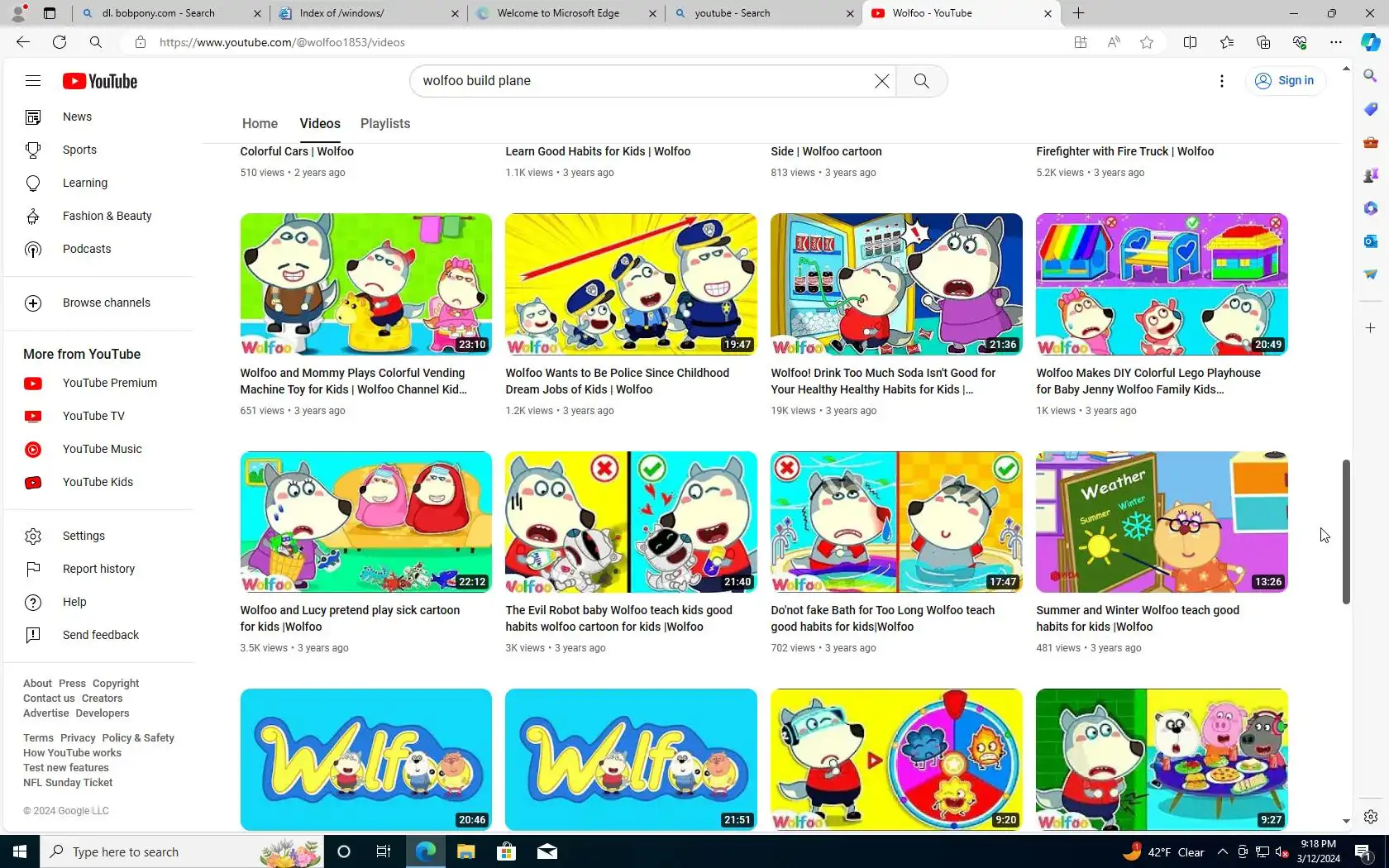The height and width of the screenshot is (868, 1389).
Task: Switch to the channel Home tab
Action: tap(260, 124)
